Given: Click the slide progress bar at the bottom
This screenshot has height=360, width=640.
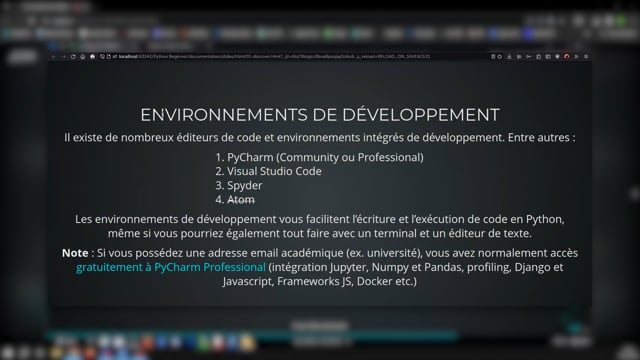Looking at the screenshot, I should coord(253,336).
